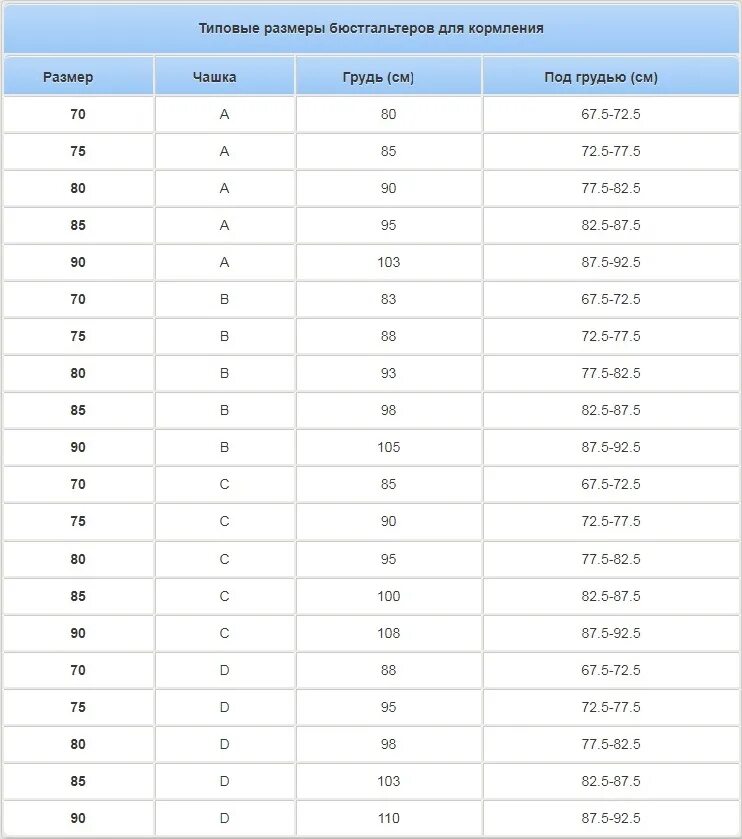The width and height of the screenshot is (742, 839).
Task: Click underbust 82.5-87.5 in the 85 D row
Action: click(x=611, y=781)
